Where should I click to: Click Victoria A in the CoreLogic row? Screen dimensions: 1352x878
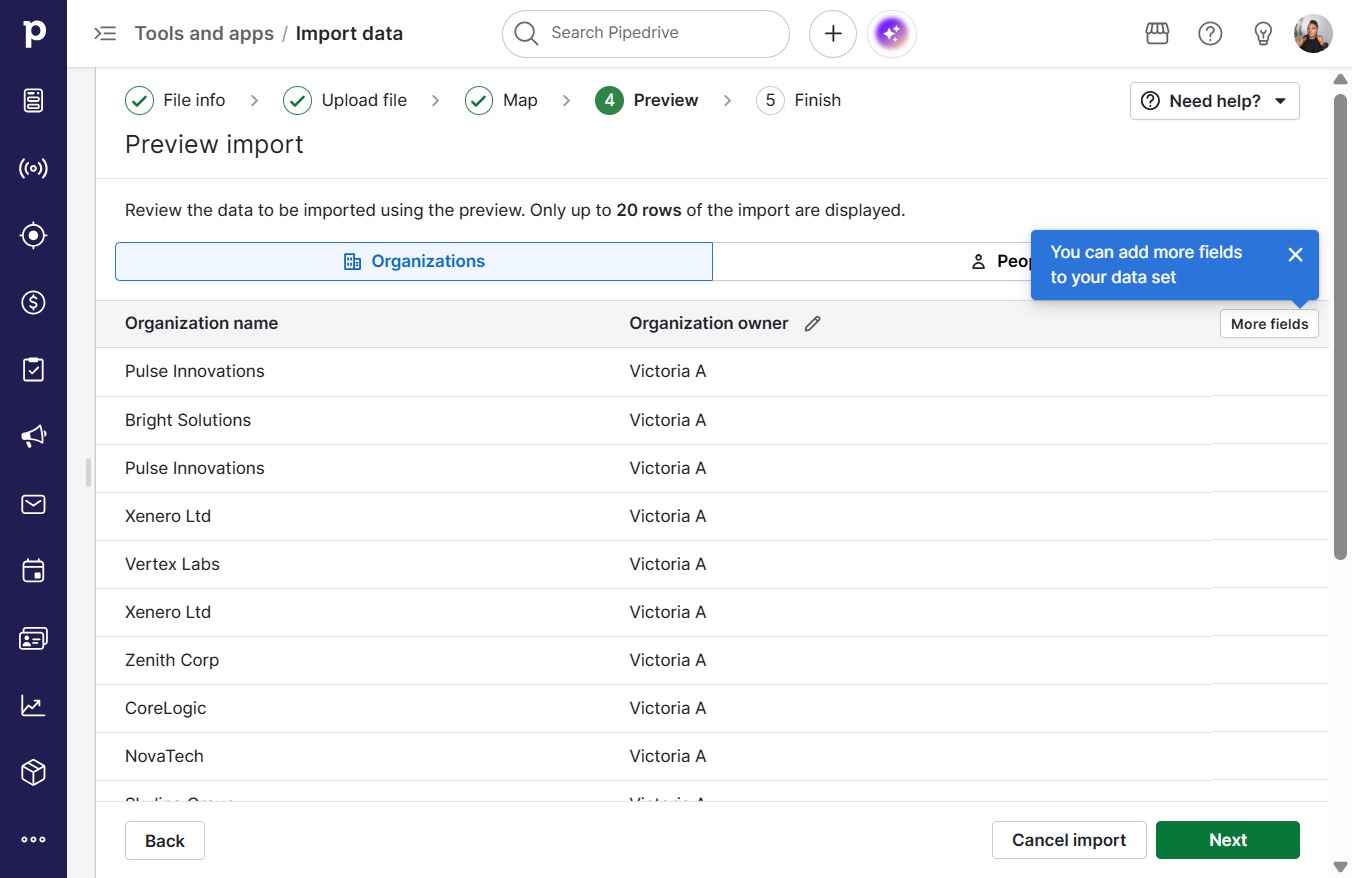(668, 708)
